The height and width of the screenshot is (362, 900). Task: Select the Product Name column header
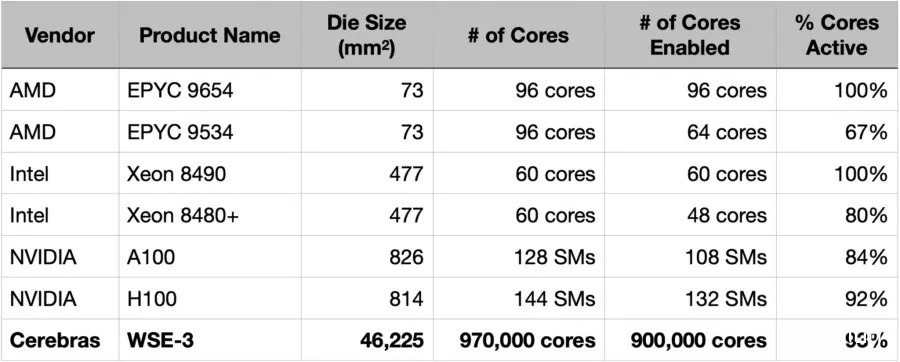pos(210,36)
